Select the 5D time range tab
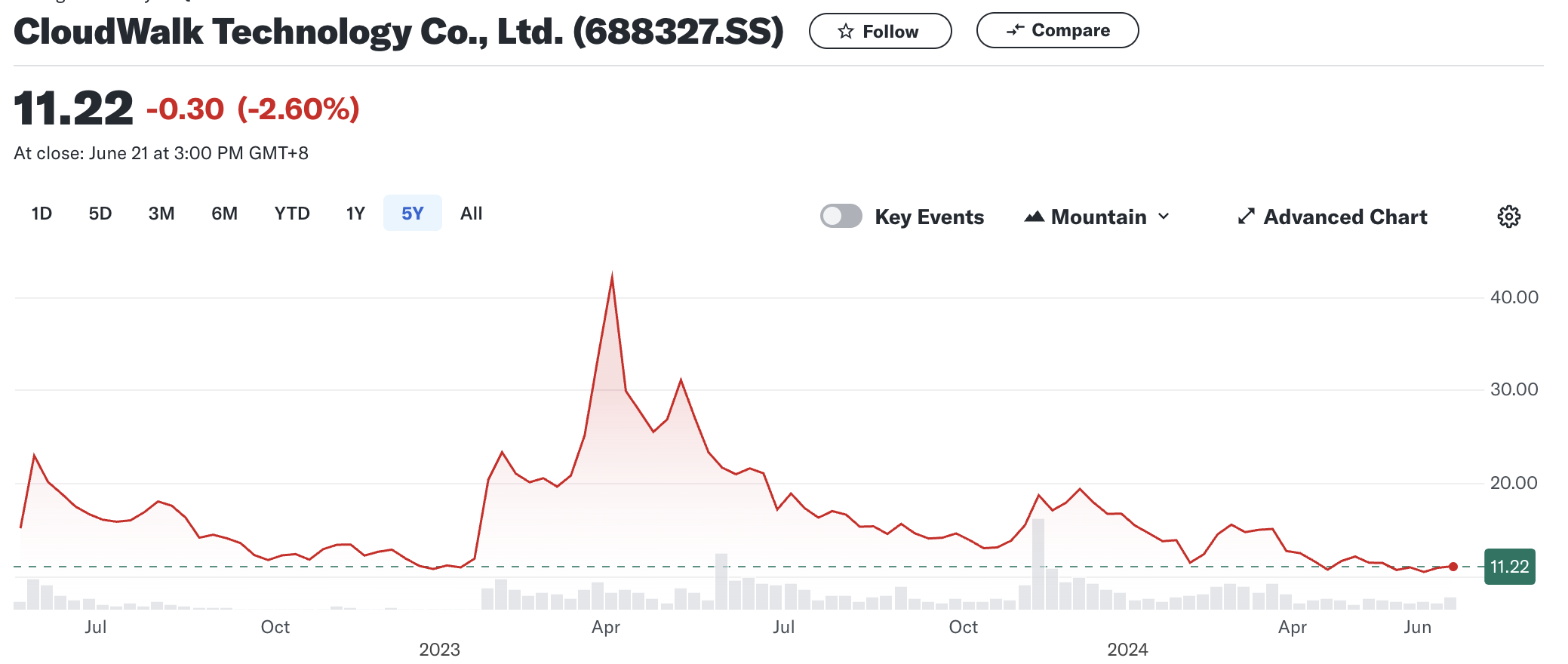This screenshot has height=664, width=1568. pyautogui.click(x=100, y=214)
